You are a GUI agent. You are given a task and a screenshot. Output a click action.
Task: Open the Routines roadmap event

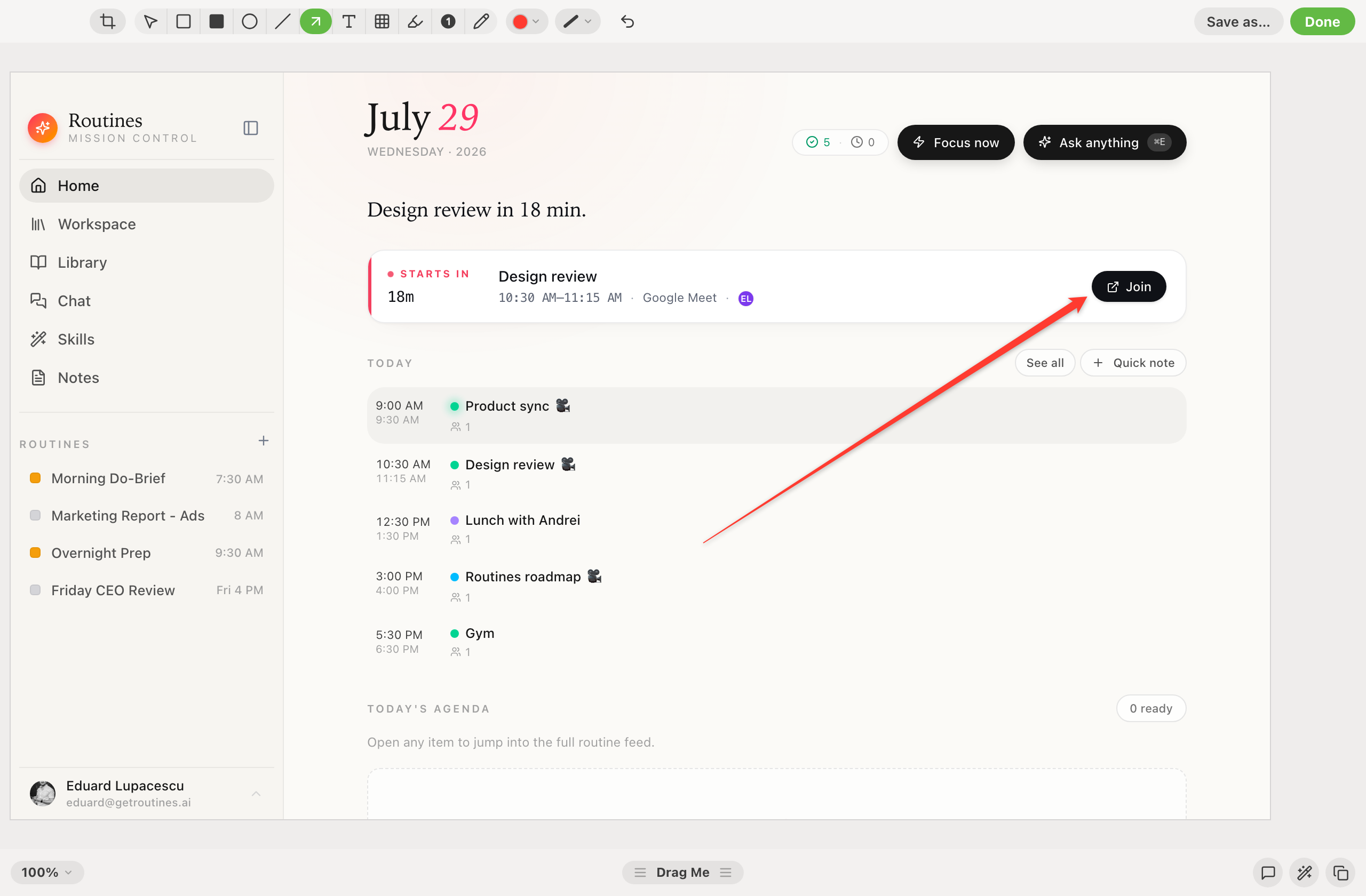776,586
